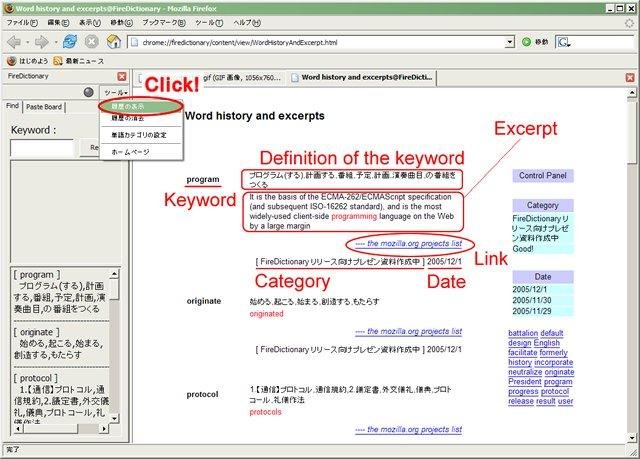Open the ヘルプ menu
640x459 pixels.
pos(247,23)
